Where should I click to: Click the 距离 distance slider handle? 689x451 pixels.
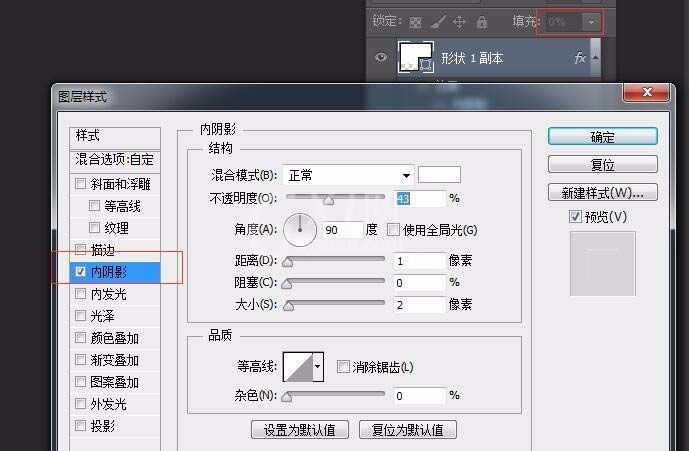(x=287, y=262)
